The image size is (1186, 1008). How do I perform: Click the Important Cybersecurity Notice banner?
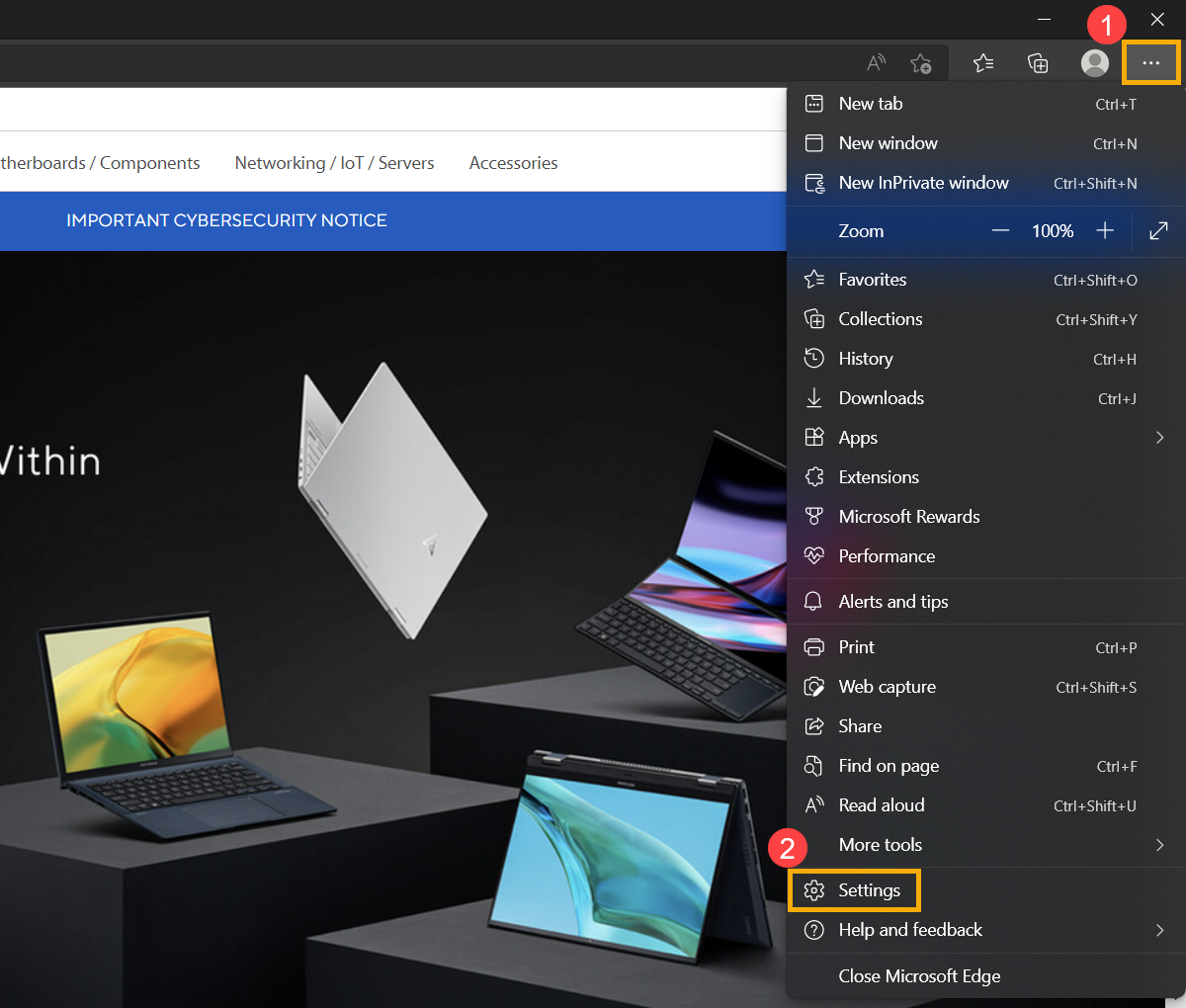pos(226,220)
